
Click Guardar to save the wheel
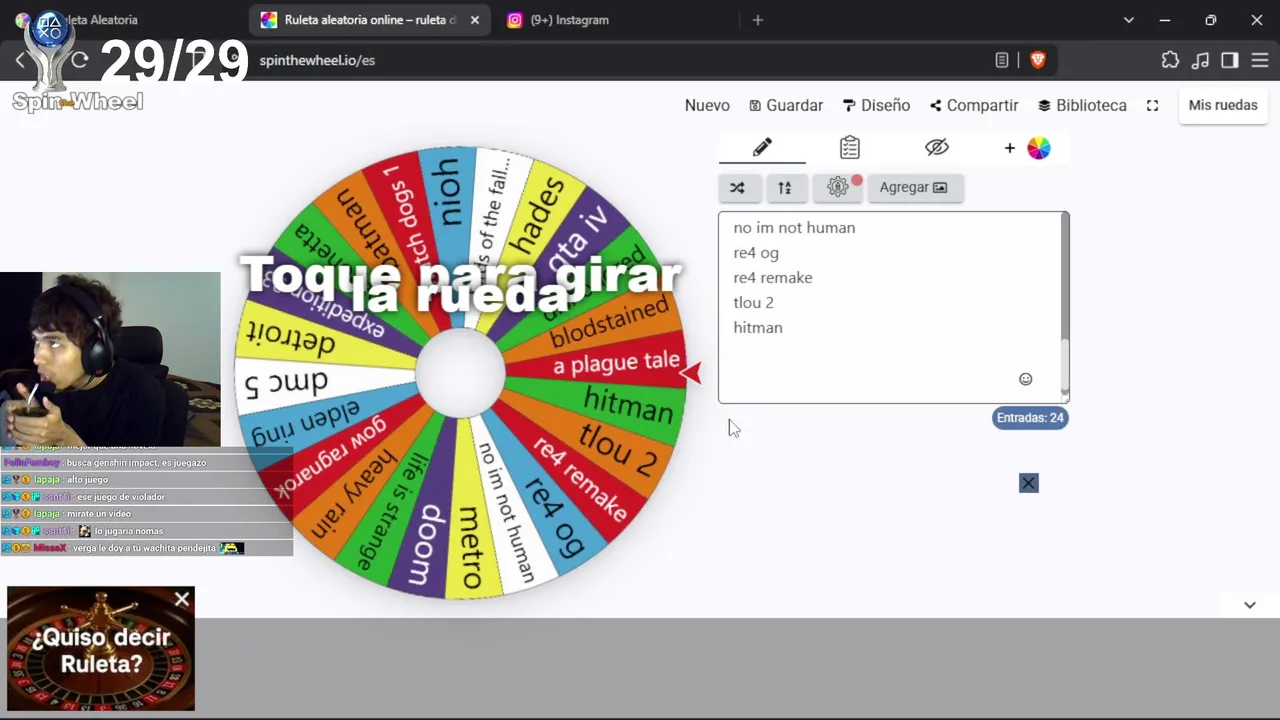pyautogui.click(x=786, y=105)
